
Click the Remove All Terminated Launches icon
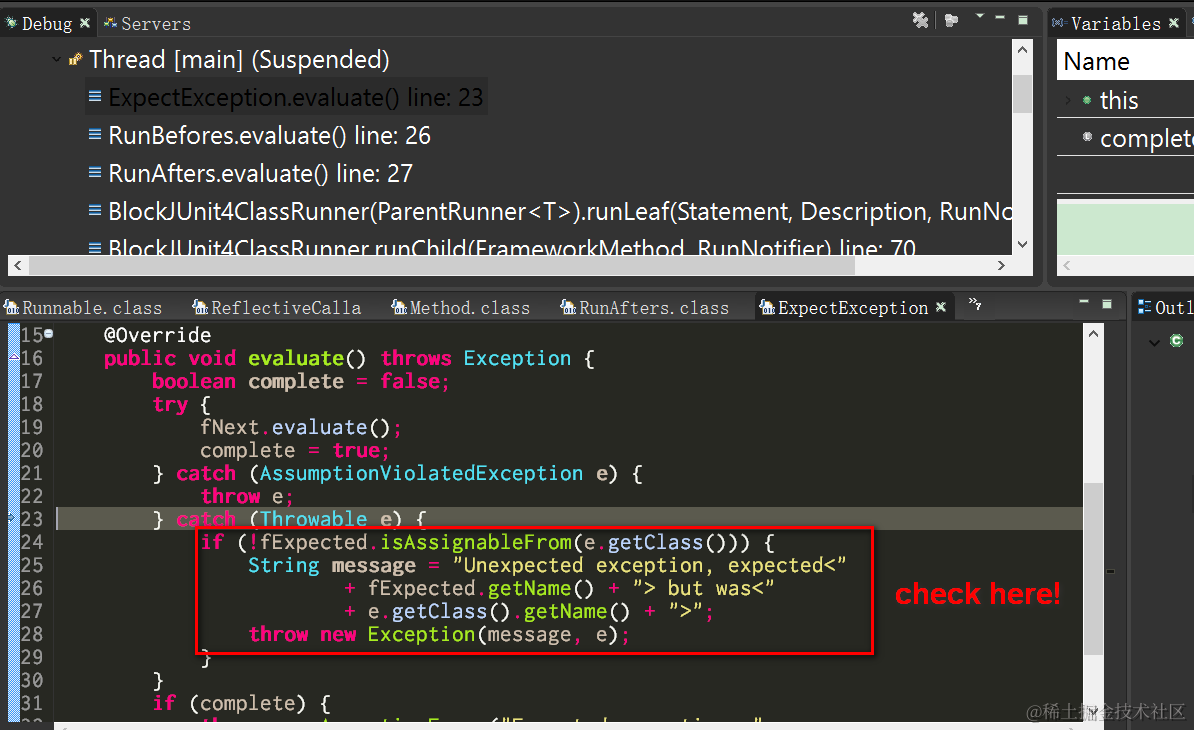point(920,19)
